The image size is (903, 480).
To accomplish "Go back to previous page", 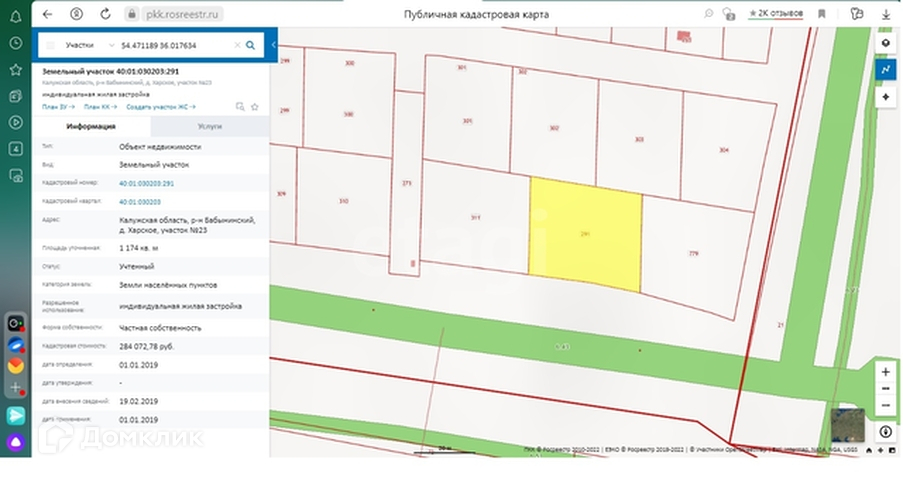I will [x=47, y=14].
